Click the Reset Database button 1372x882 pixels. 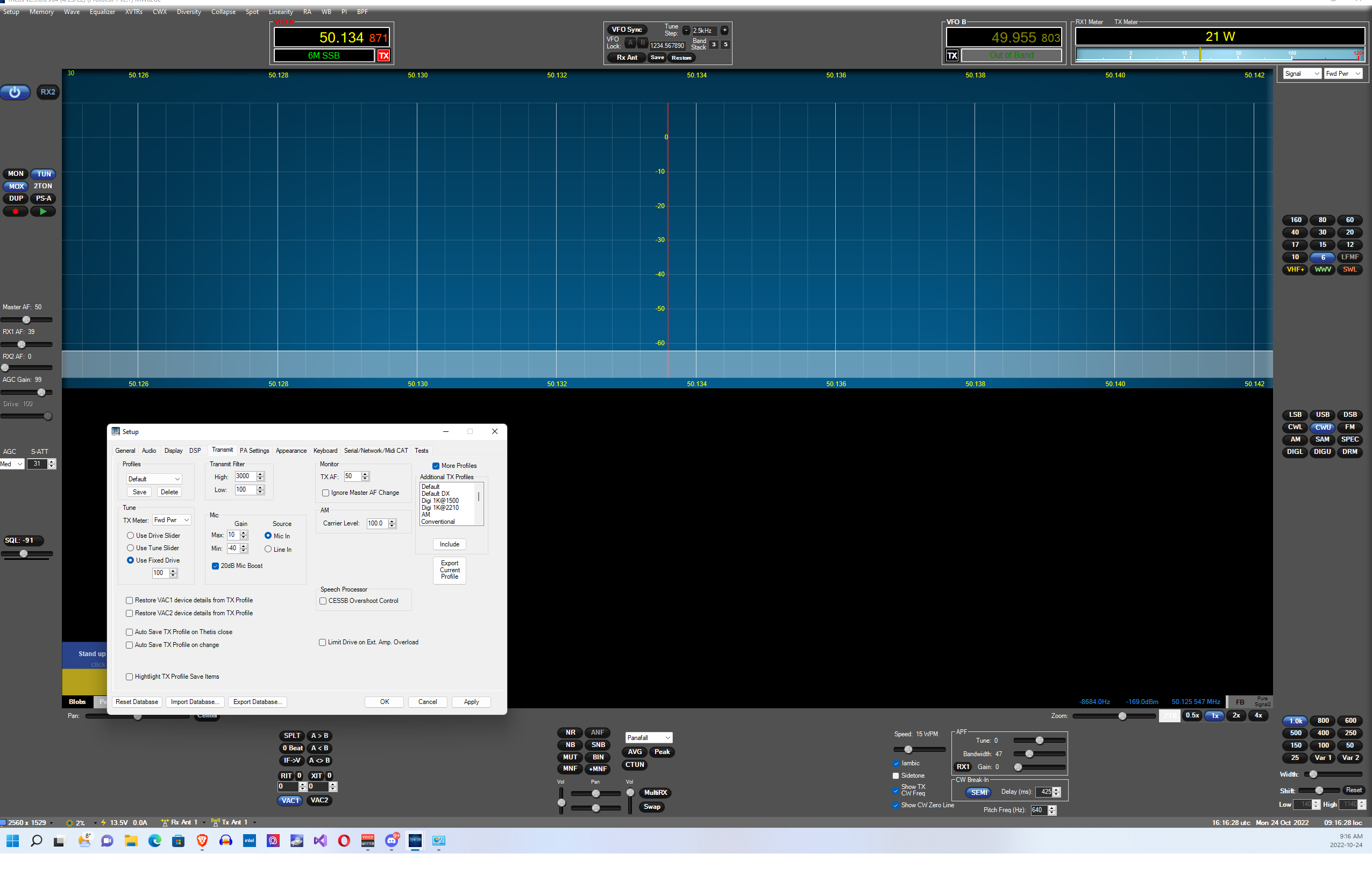136,702
